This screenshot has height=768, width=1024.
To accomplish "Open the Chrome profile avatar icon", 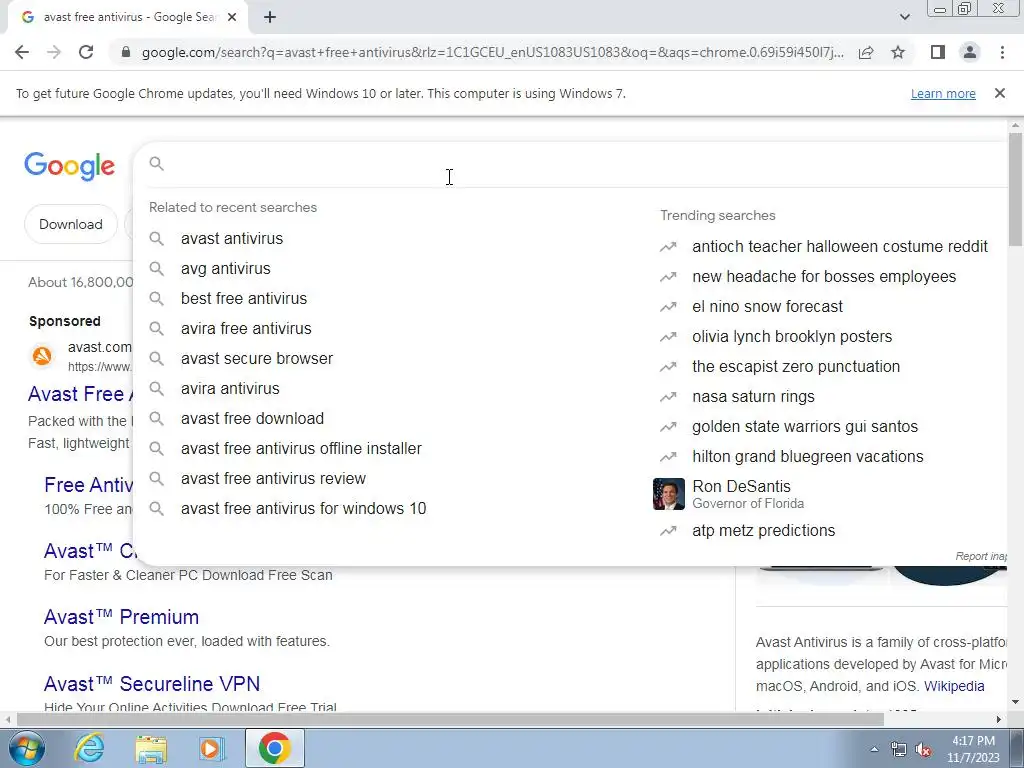I will click(x=970, y=52).
